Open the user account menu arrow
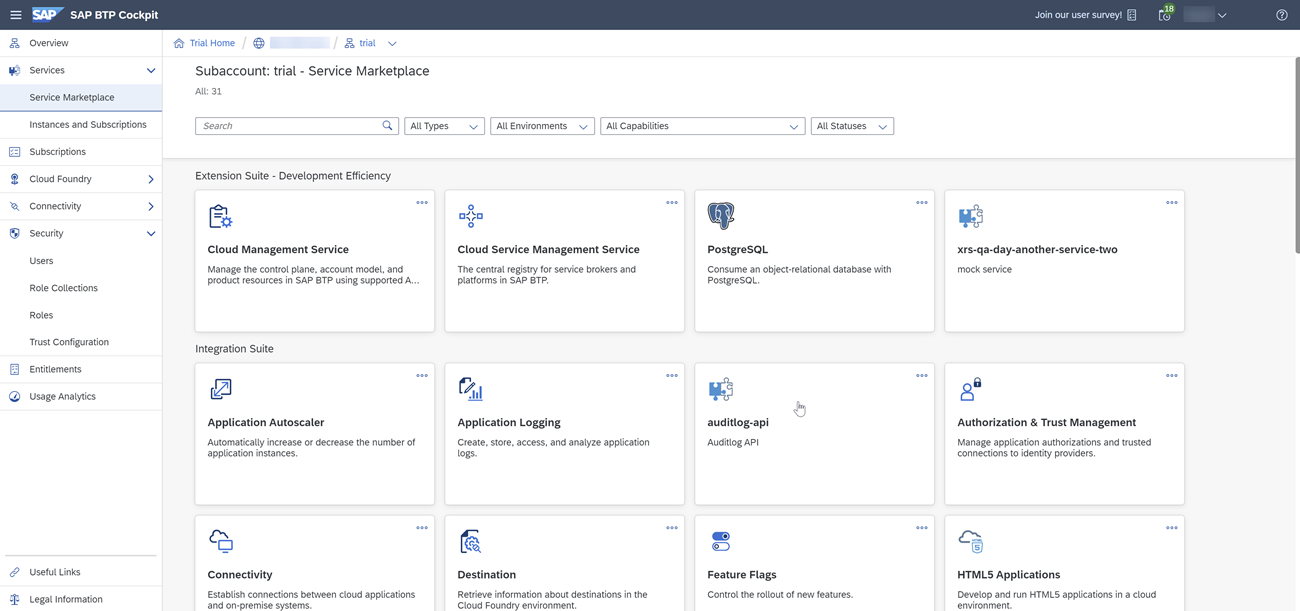Viewport: 1300px width, 611px height. [1222, 15]
